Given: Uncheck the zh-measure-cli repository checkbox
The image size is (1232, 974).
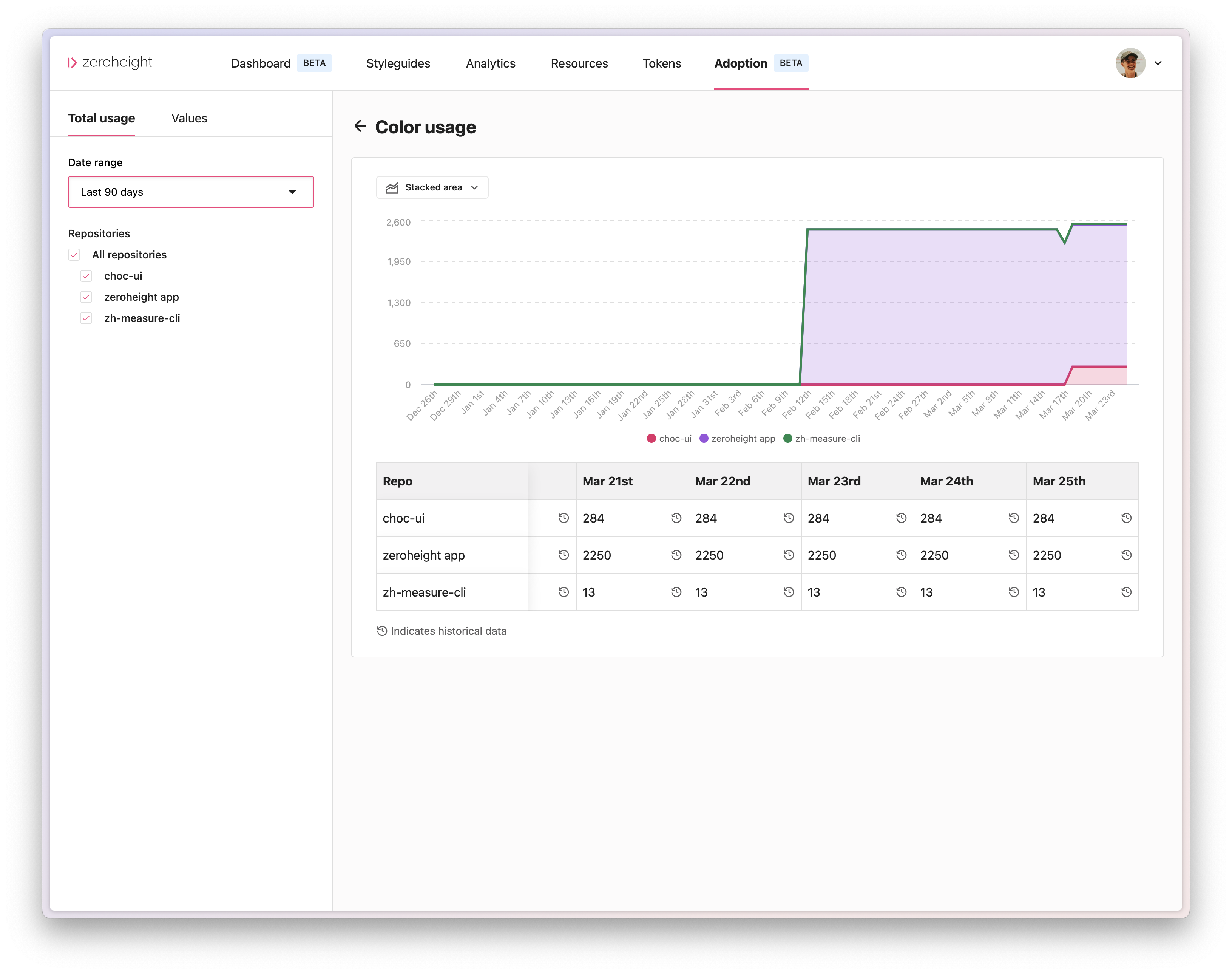Looking at the screenshot, I should tap(86, 318).
